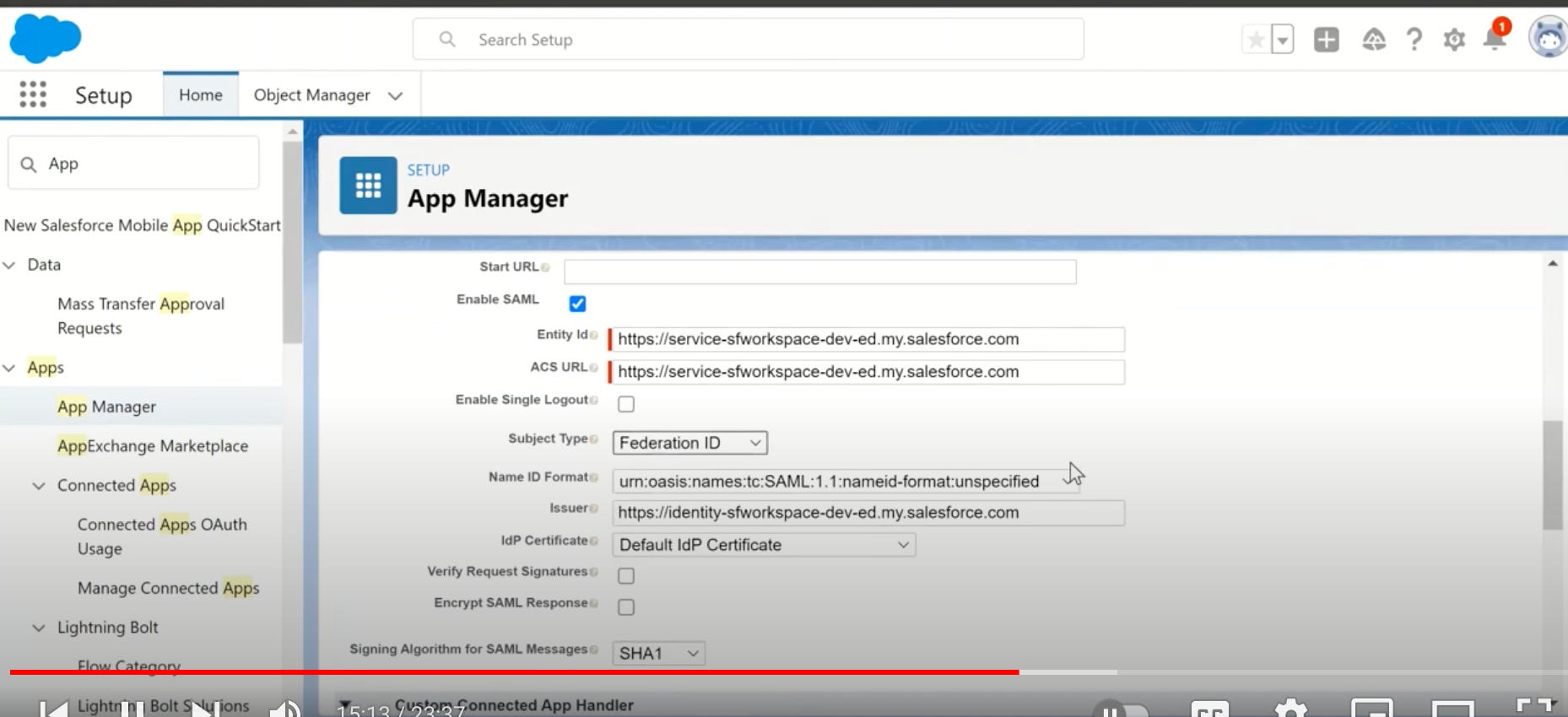Click in the Search Setup field
1568x717 pixels.
[748, 40]
